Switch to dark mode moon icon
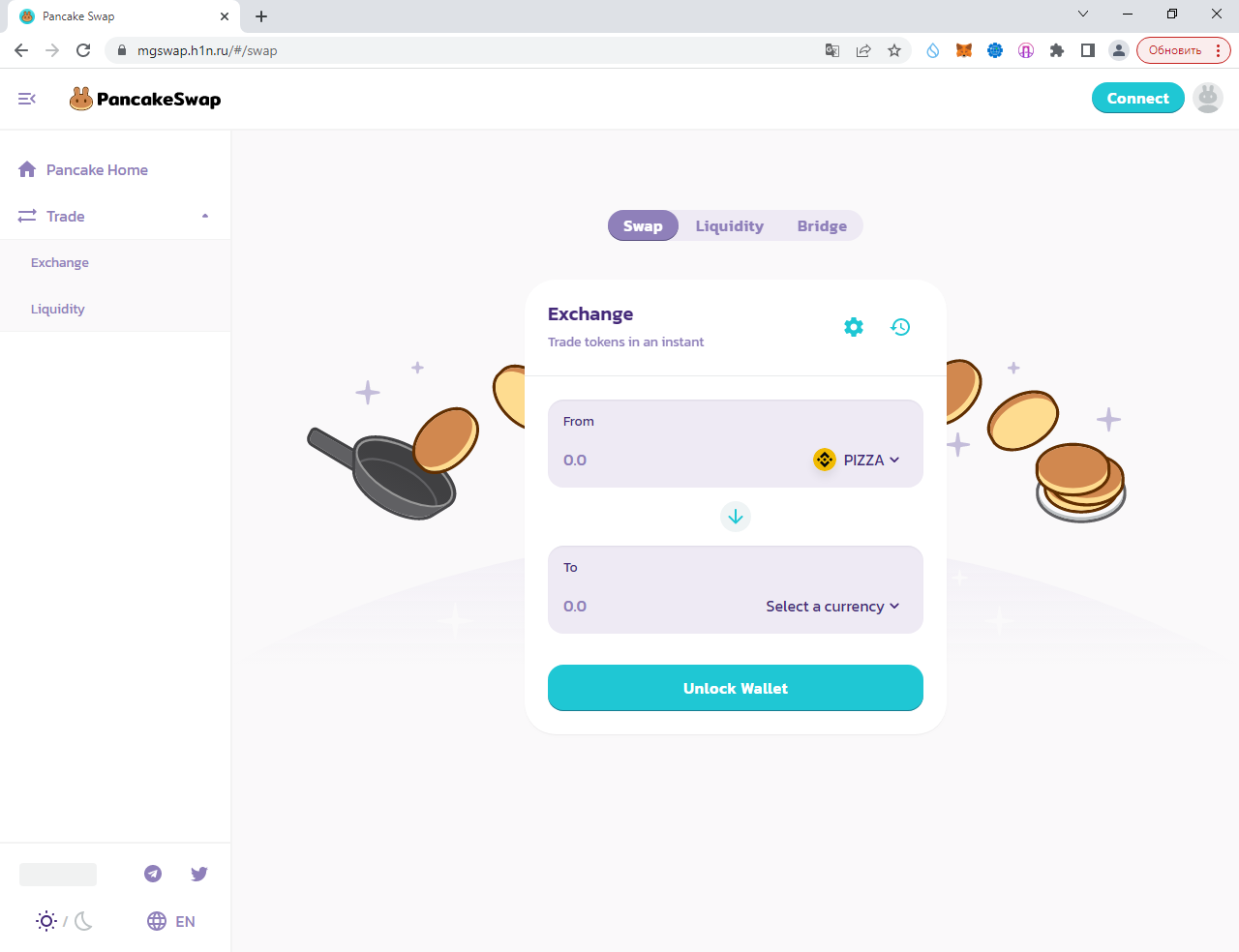 (84, 921)
